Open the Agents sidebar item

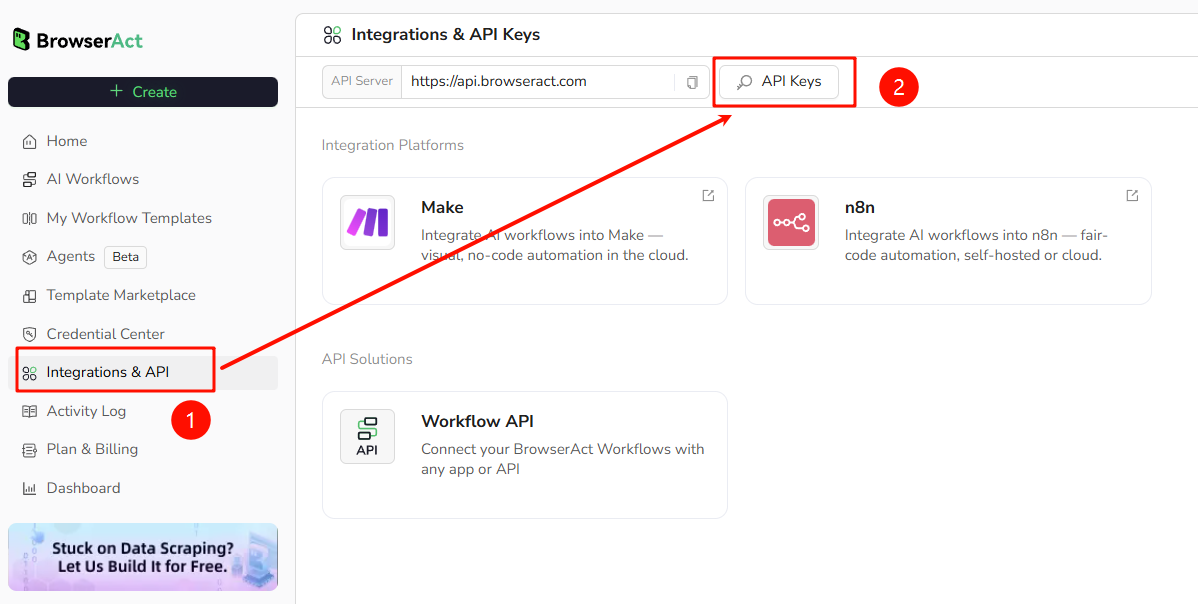click(x=143, y=257)
